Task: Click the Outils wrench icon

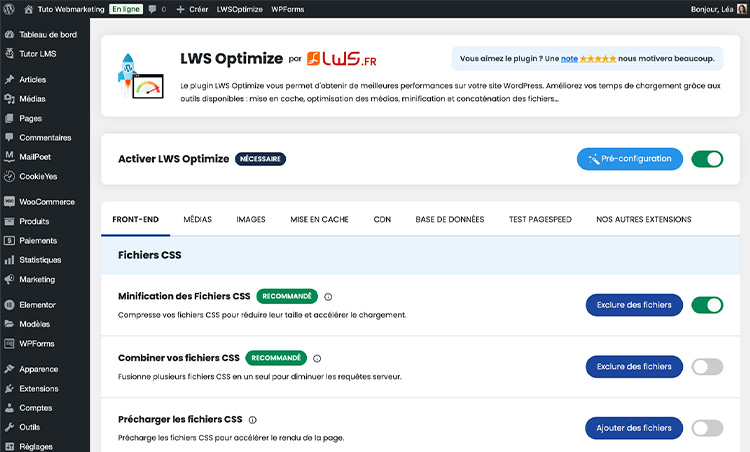Action: pyautogui.click(x=10, y=427)
